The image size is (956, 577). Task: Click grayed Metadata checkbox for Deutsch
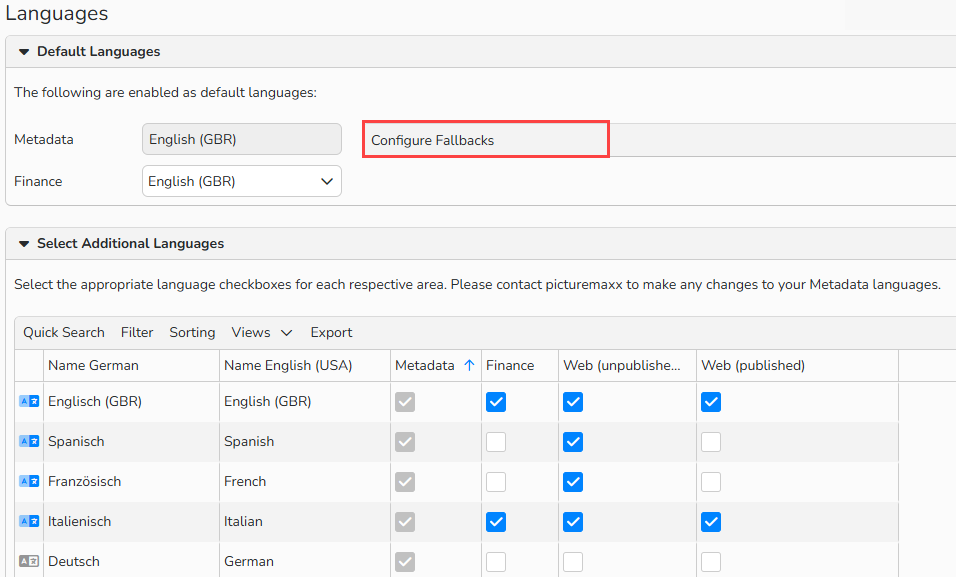[x=405, y=562]
